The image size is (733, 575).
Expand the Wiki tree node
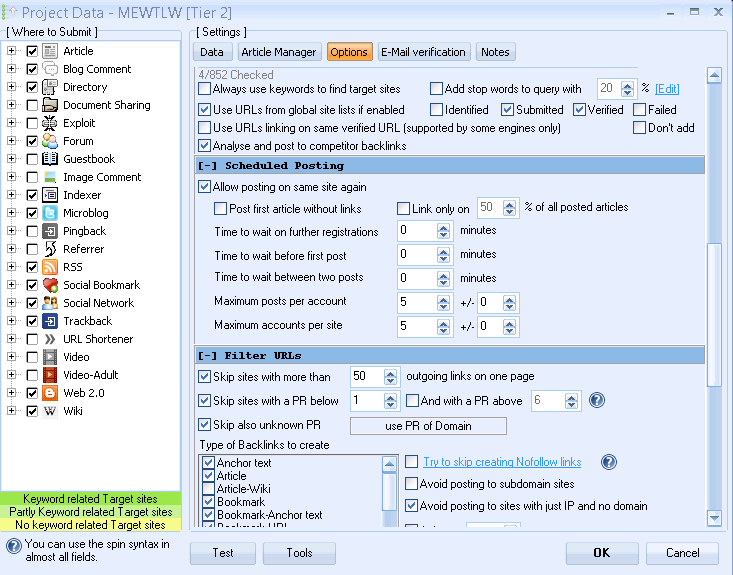click(x=12, y=411)
